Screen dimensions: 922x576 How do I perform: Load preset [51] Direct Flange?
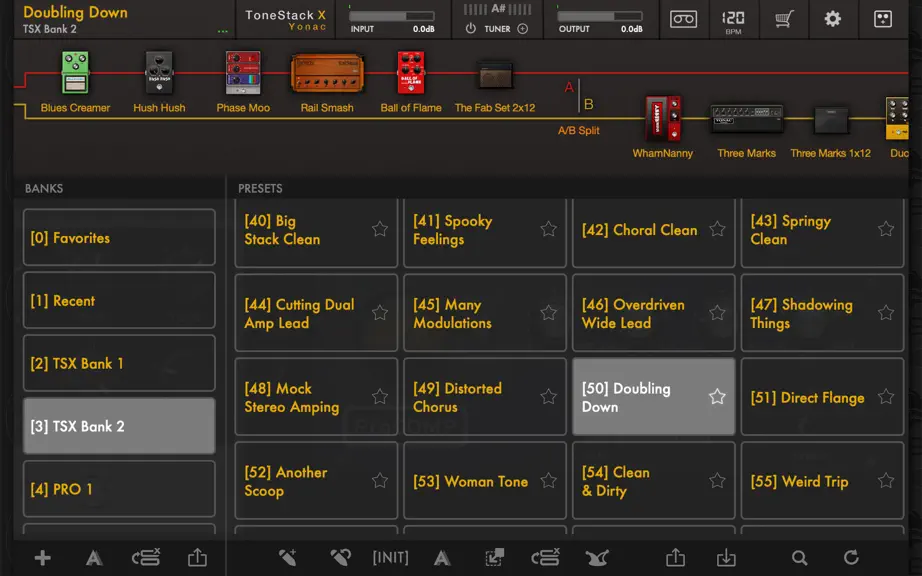[822, 397]
